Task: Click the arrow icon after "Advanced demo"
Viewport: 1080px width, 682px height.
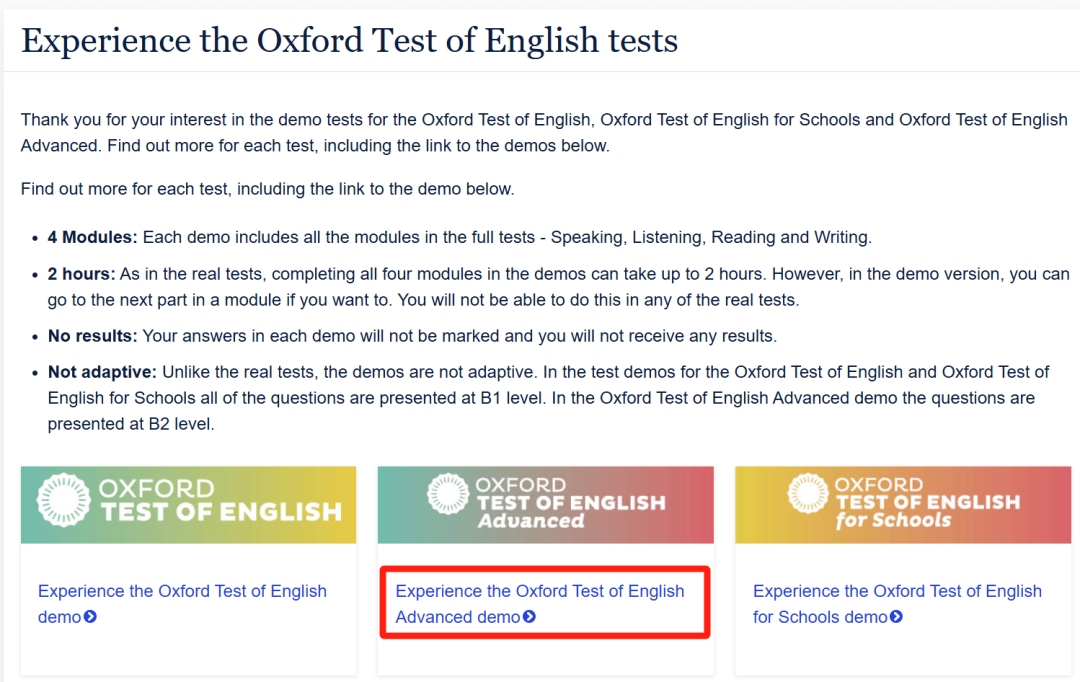Action: point(530,617)
